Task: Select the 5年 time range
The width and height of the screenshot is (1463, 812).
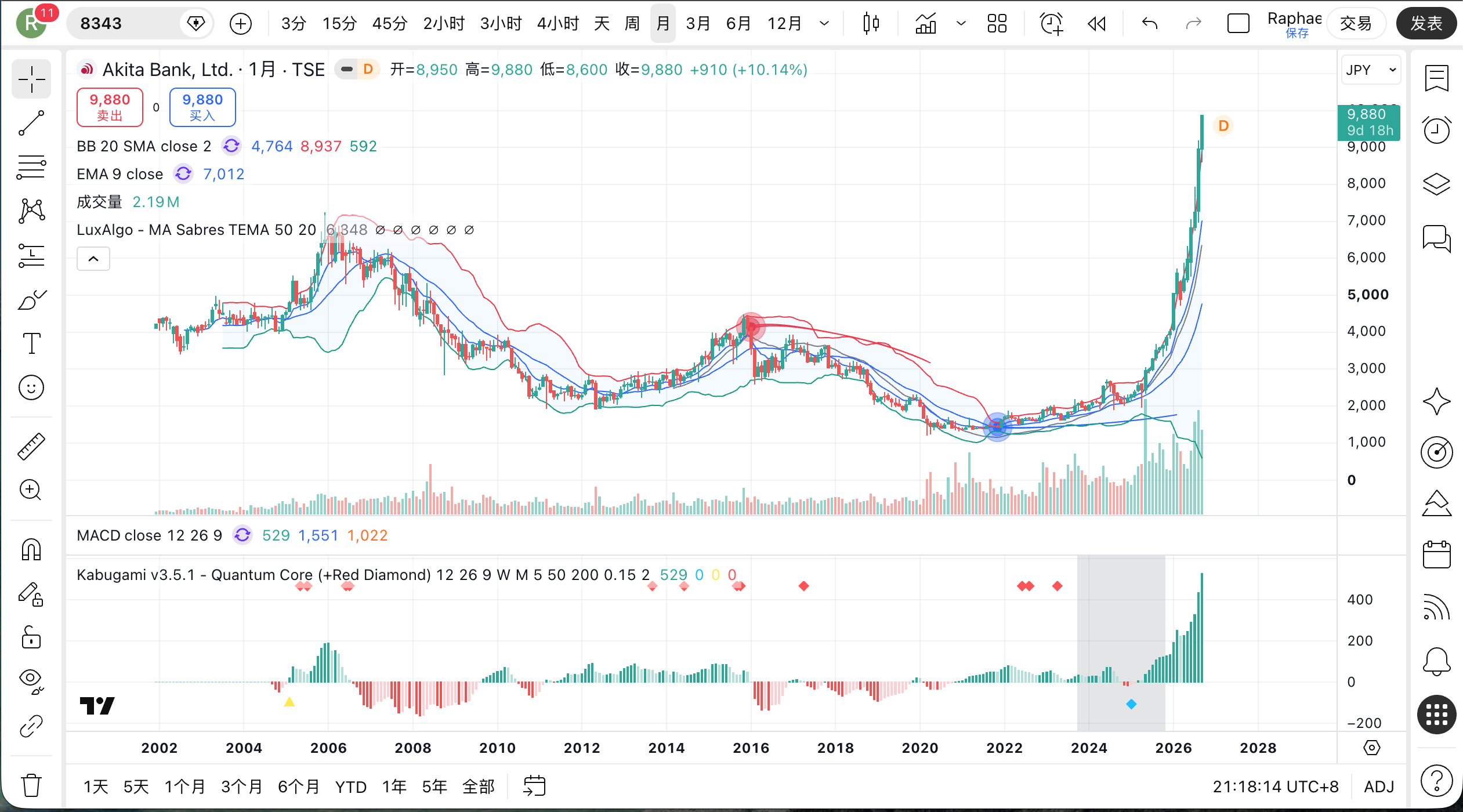Action: click(x=434, y=786)
